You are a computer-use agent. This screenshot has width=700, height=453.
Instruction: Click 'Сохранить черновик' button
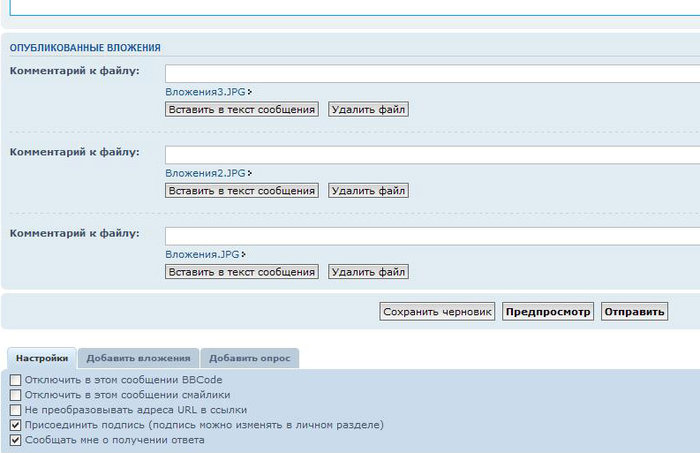pyautogui.click(x=438, y=312)
